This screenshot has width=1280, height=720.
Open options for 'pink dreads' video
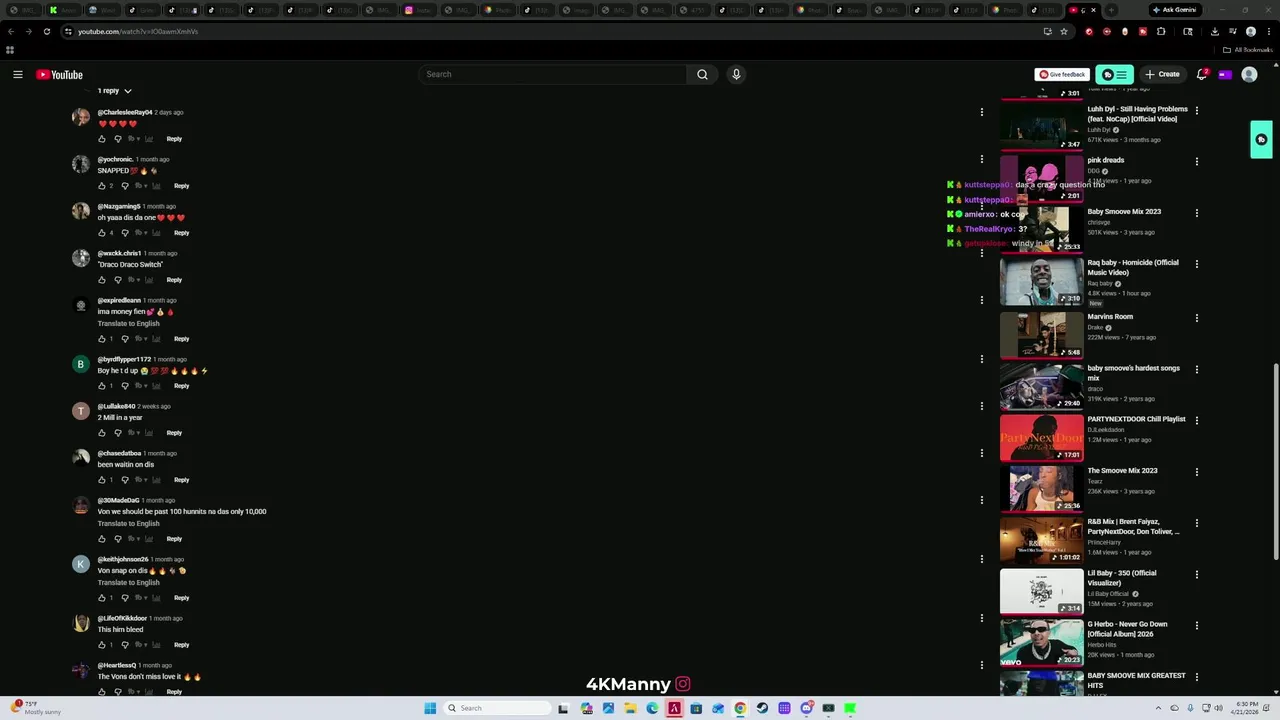click(x=1197, y=161)
